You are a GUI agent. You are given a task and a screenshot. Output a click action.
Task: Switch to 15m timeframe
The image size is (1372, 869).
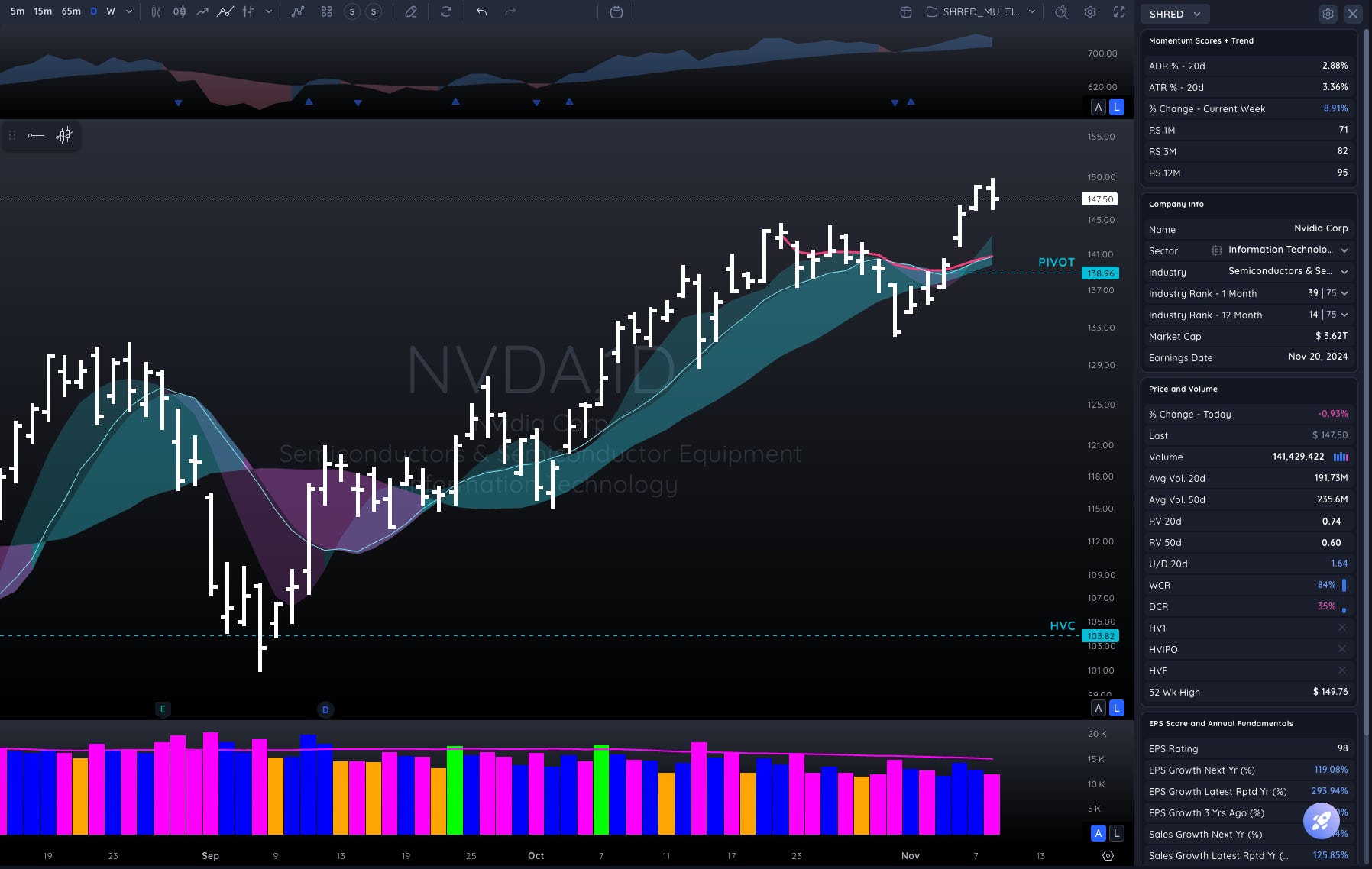(x=43, y=11)
